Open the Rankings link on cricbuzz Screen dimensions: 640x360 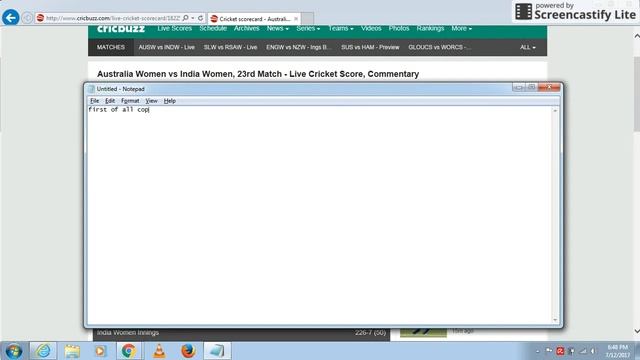tap(430, 29)
